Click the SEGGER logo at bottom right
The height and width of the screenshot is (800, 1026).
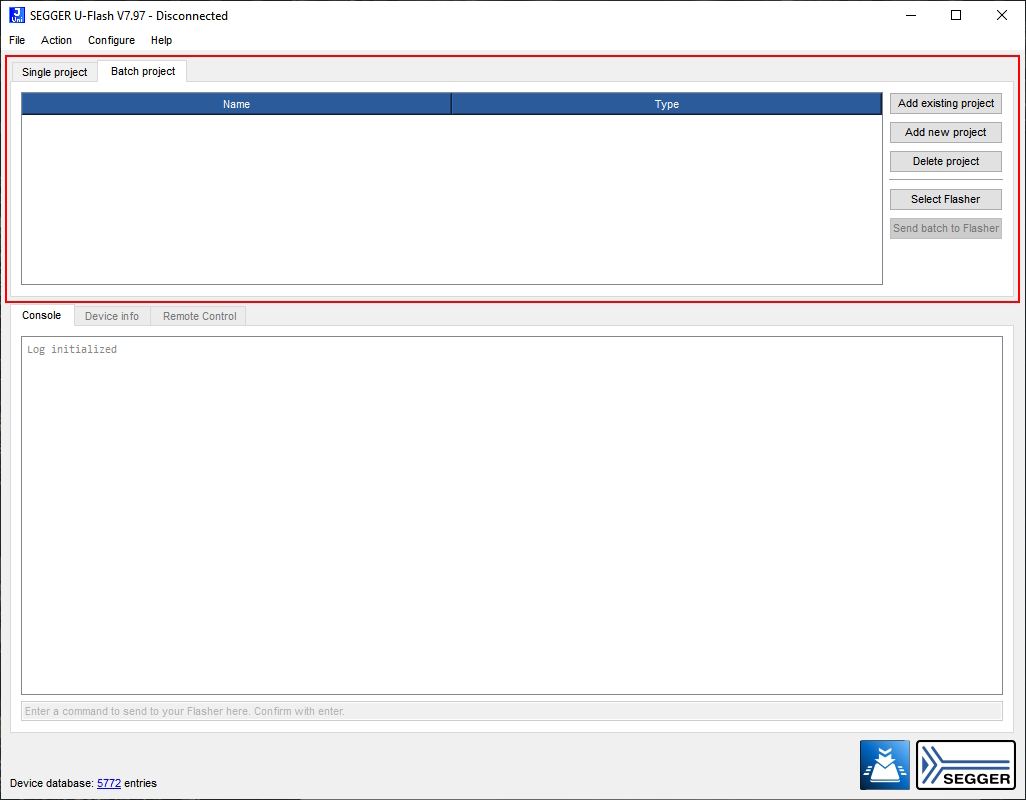click(x=965, y=765)
